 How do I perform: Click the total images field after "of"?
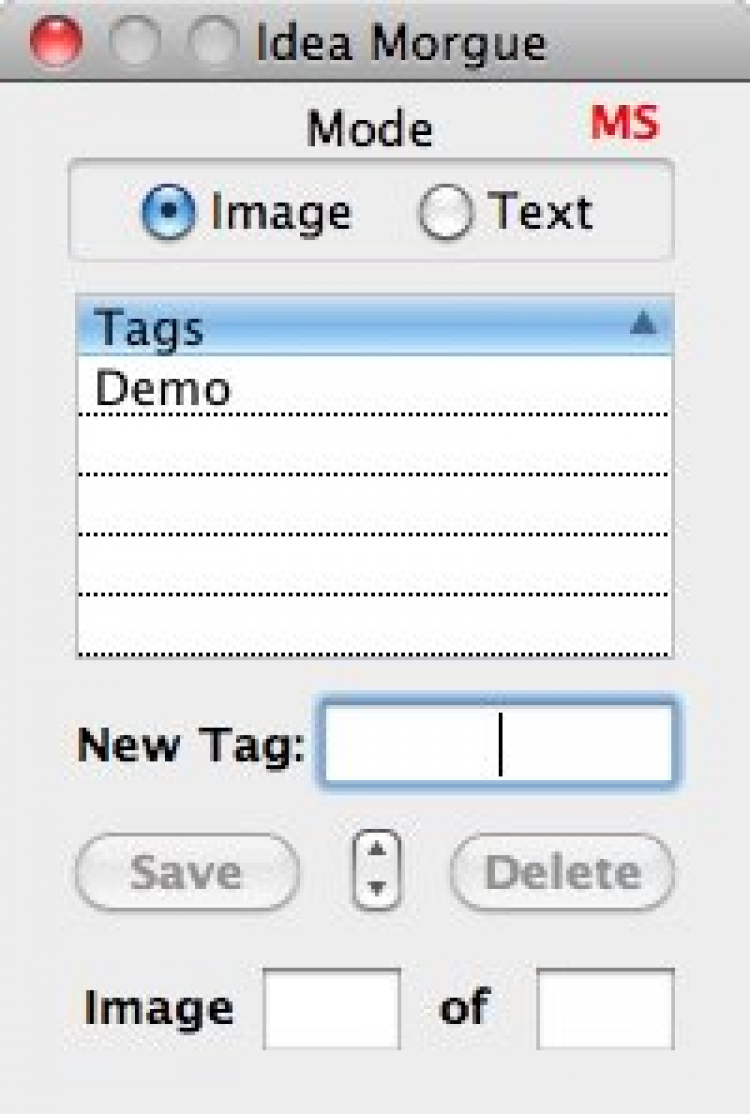tap(605, 1007)
